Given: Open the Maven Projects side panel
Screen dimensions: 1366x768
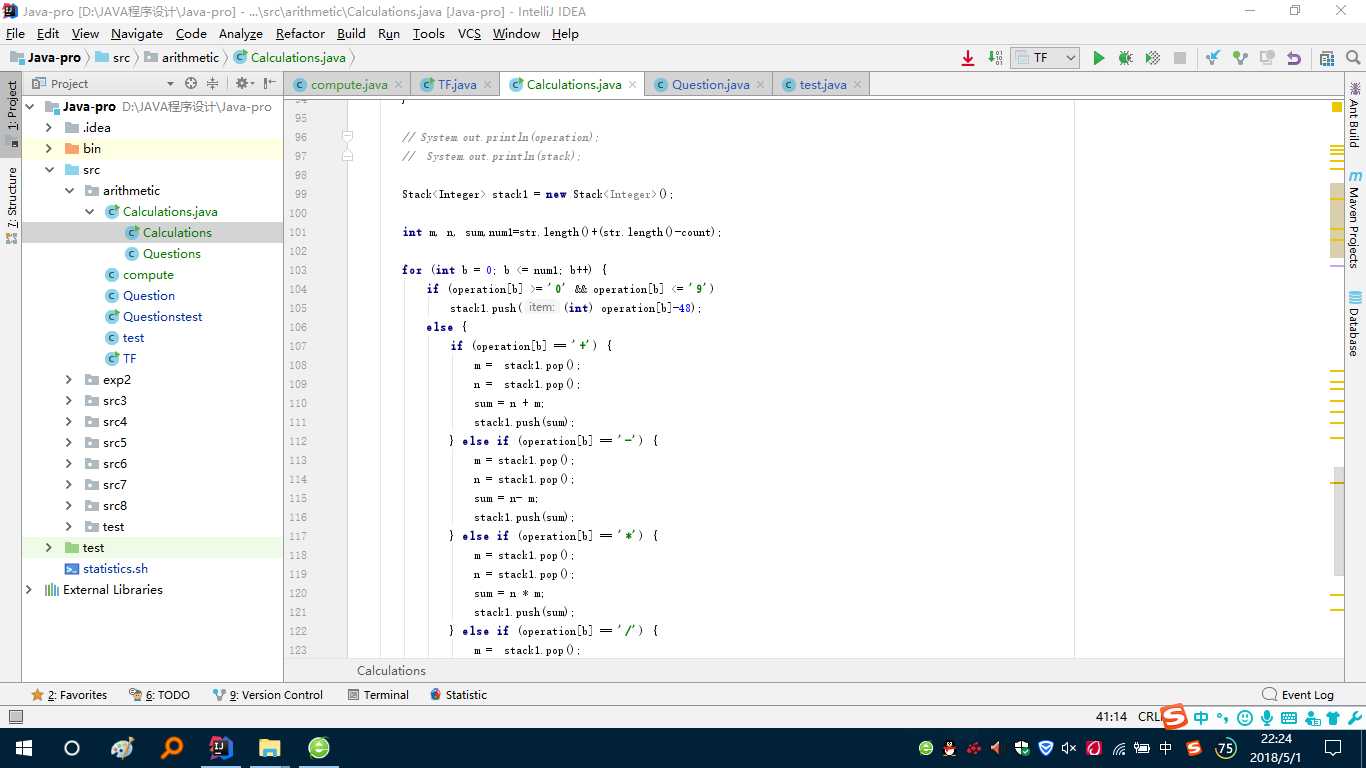Looking at the screenshot, I should coord(1355,220).
